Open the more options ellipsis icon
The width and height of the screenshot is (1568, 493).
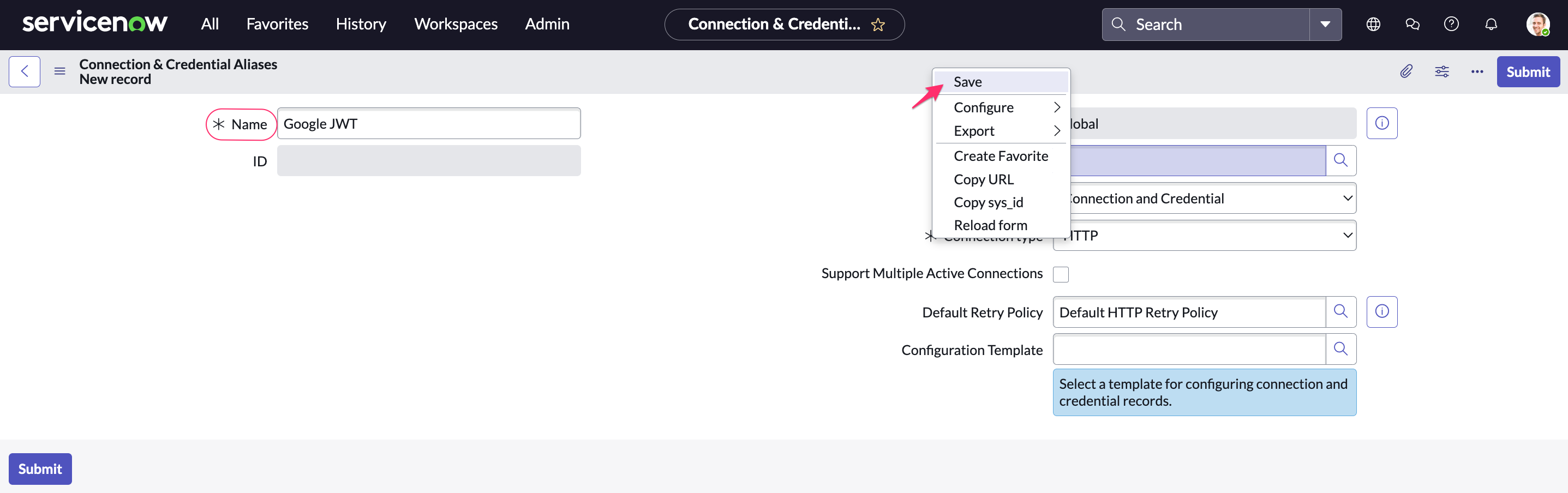point(1477,71)
